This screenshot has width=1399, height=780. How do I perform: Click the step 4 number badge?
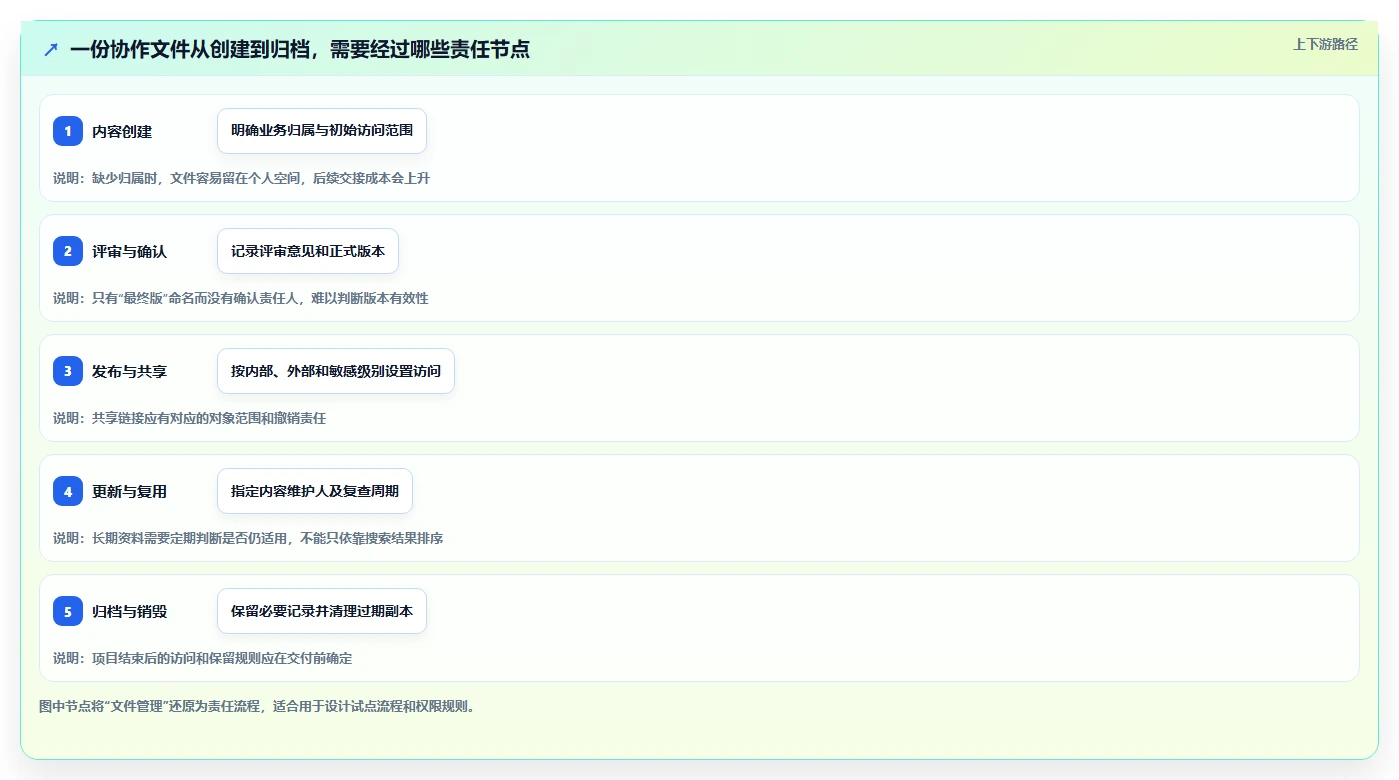click(68, 491)
